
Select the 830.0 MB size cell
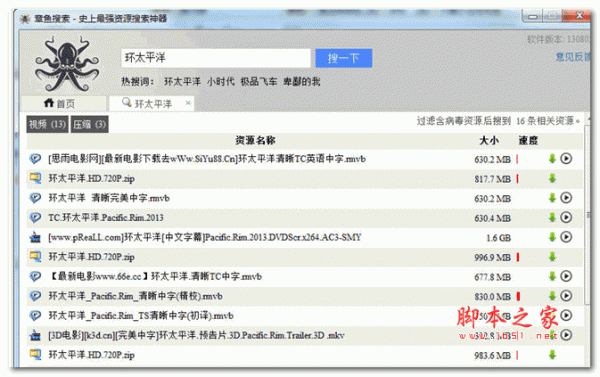pyautogui.click(x=492, y=297)
